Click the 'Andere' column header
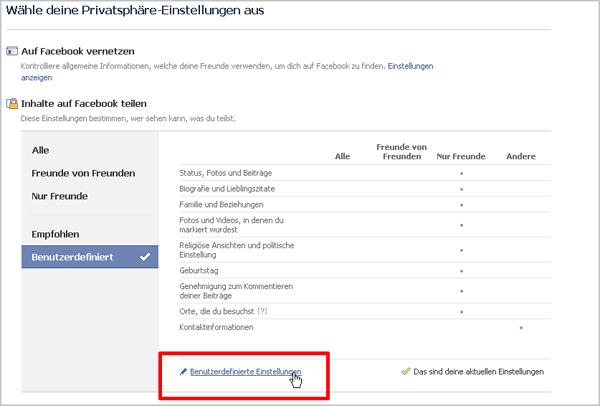 pyautogui.click(x=521, y=156)
